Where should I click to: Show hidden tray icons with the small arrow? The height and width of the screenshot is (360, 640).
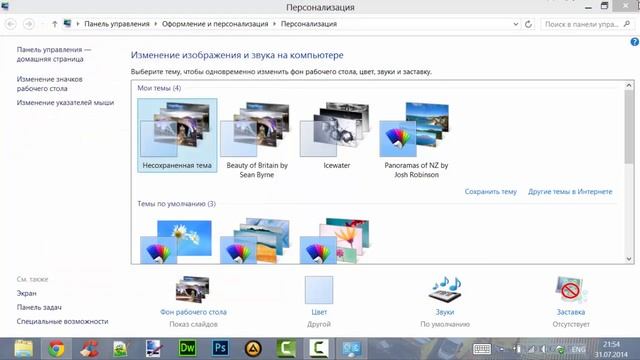coord(502,349)
